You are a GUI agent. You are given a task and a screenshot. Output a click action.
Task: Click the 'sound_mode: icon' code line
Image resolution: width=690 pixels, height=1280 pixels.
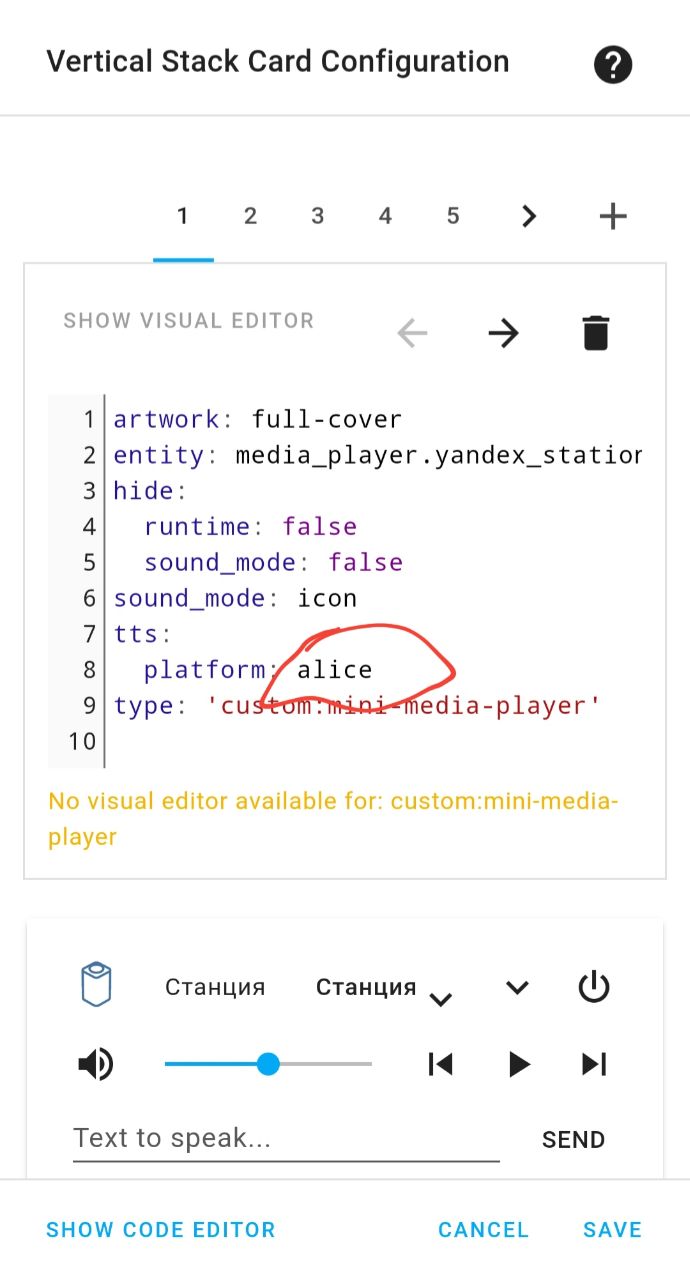235,599
